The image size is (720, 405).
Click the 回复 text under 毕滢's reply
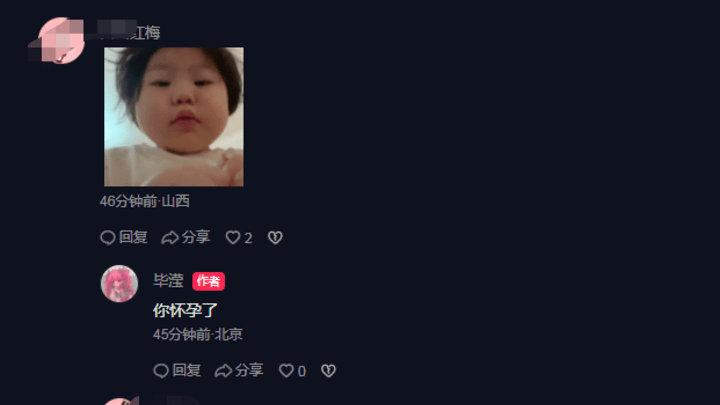186,370
